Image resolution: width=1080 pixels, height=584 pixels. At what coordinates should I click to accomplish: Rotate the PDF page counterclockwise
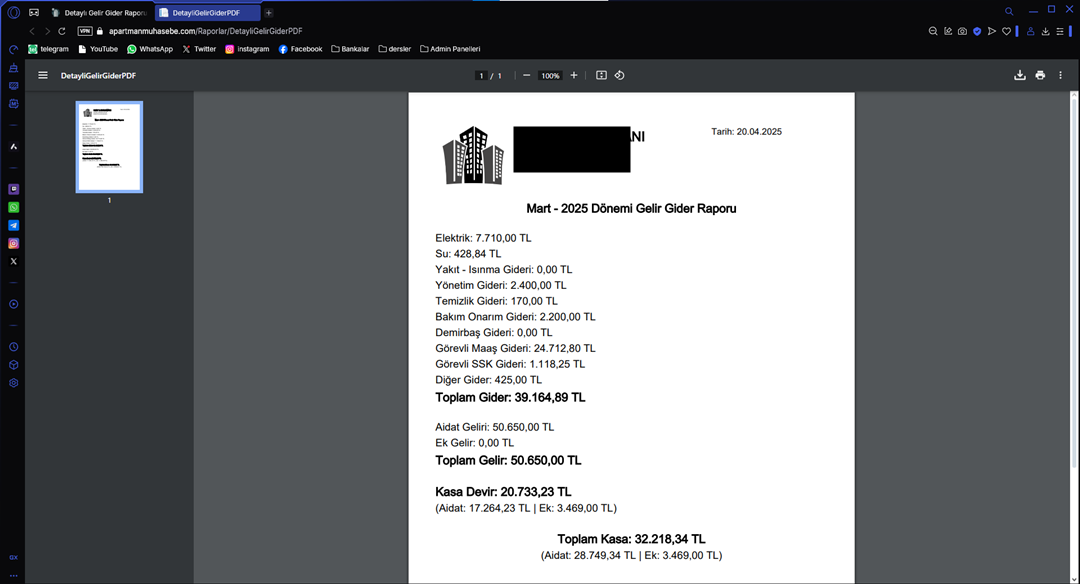pyautogui.click(x=619, y=75)
